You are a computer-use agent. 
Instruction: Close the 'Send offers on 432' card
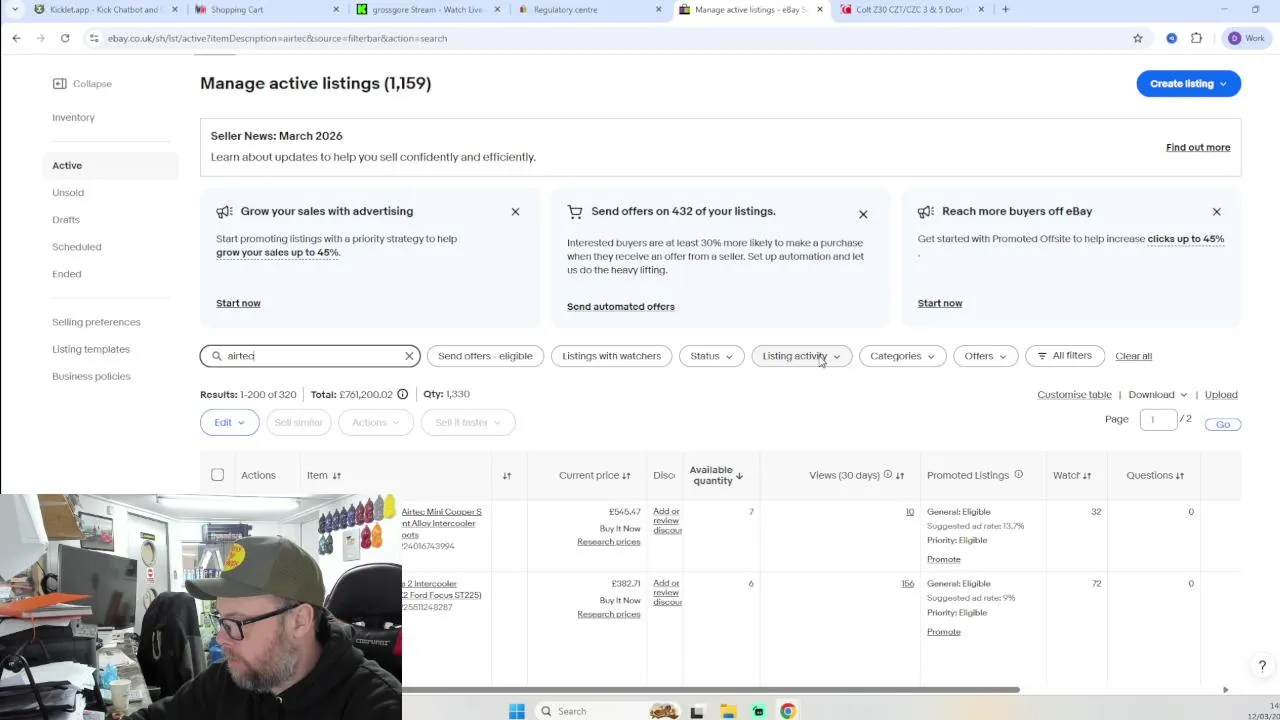pyautogui.click(x=863, y=214)
